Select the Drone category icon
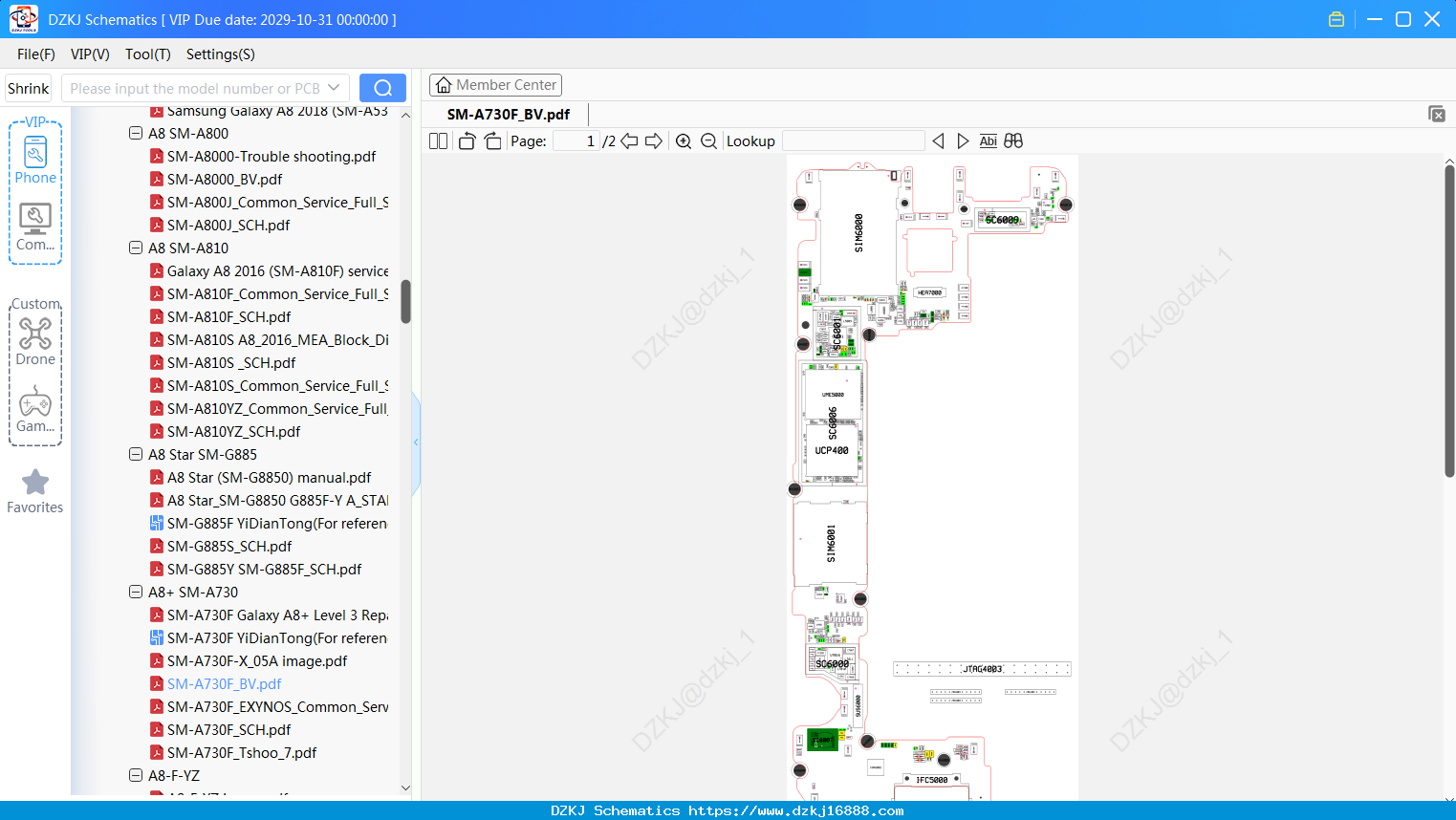This screenshot has height=820, width=1456. click(x=35, y=341)
